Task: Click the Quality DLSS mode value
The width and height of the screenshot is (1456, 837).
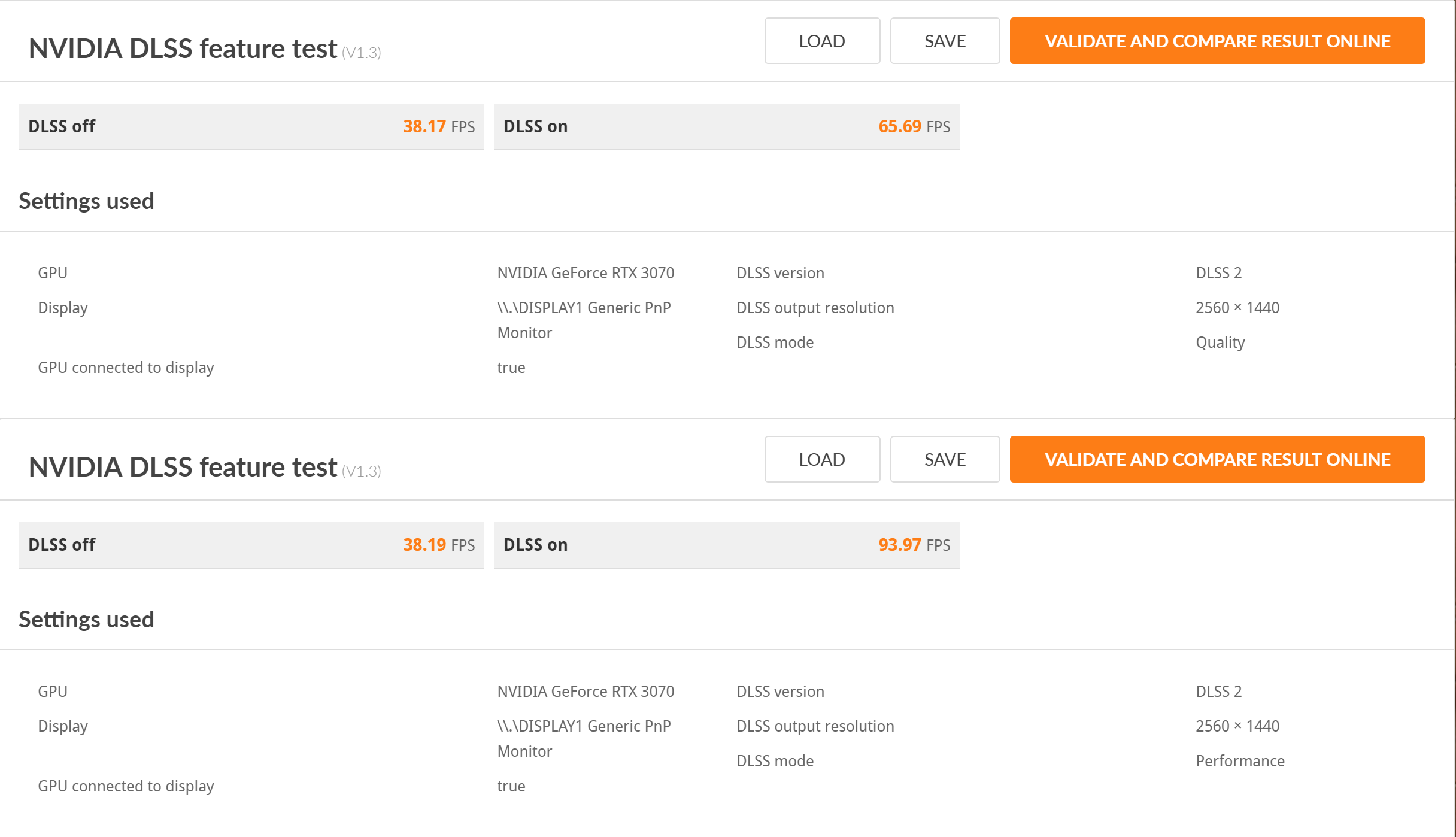Action: click(1220, 342)
